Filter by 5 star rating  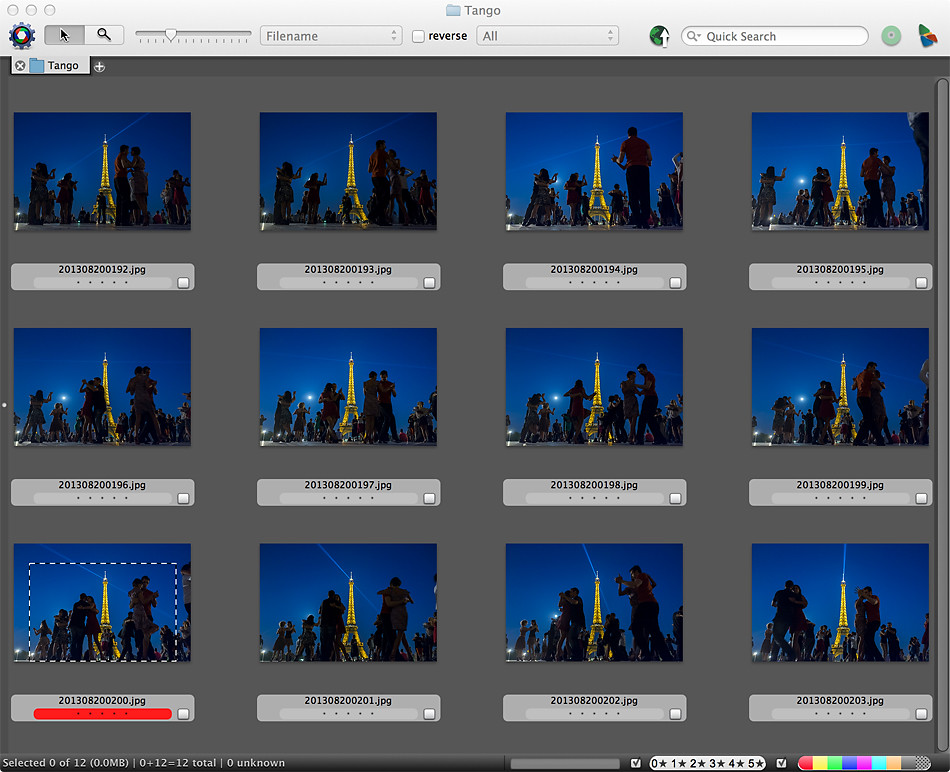coord(756,764)
